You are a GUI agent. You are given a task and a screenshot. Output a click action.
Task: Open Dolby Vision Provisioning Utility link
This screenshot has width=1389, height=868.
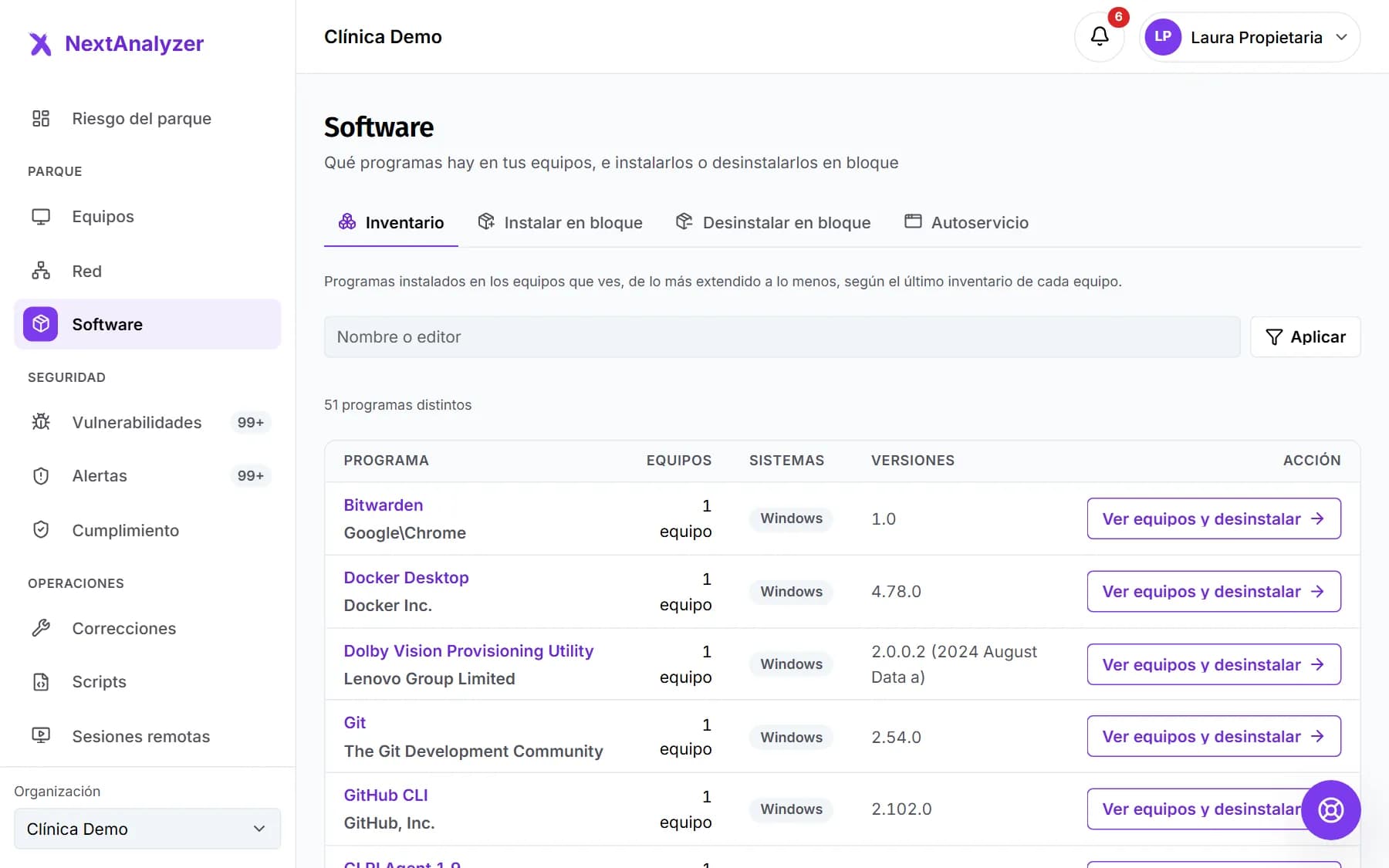pyautogui.click(x=468, y=650)
